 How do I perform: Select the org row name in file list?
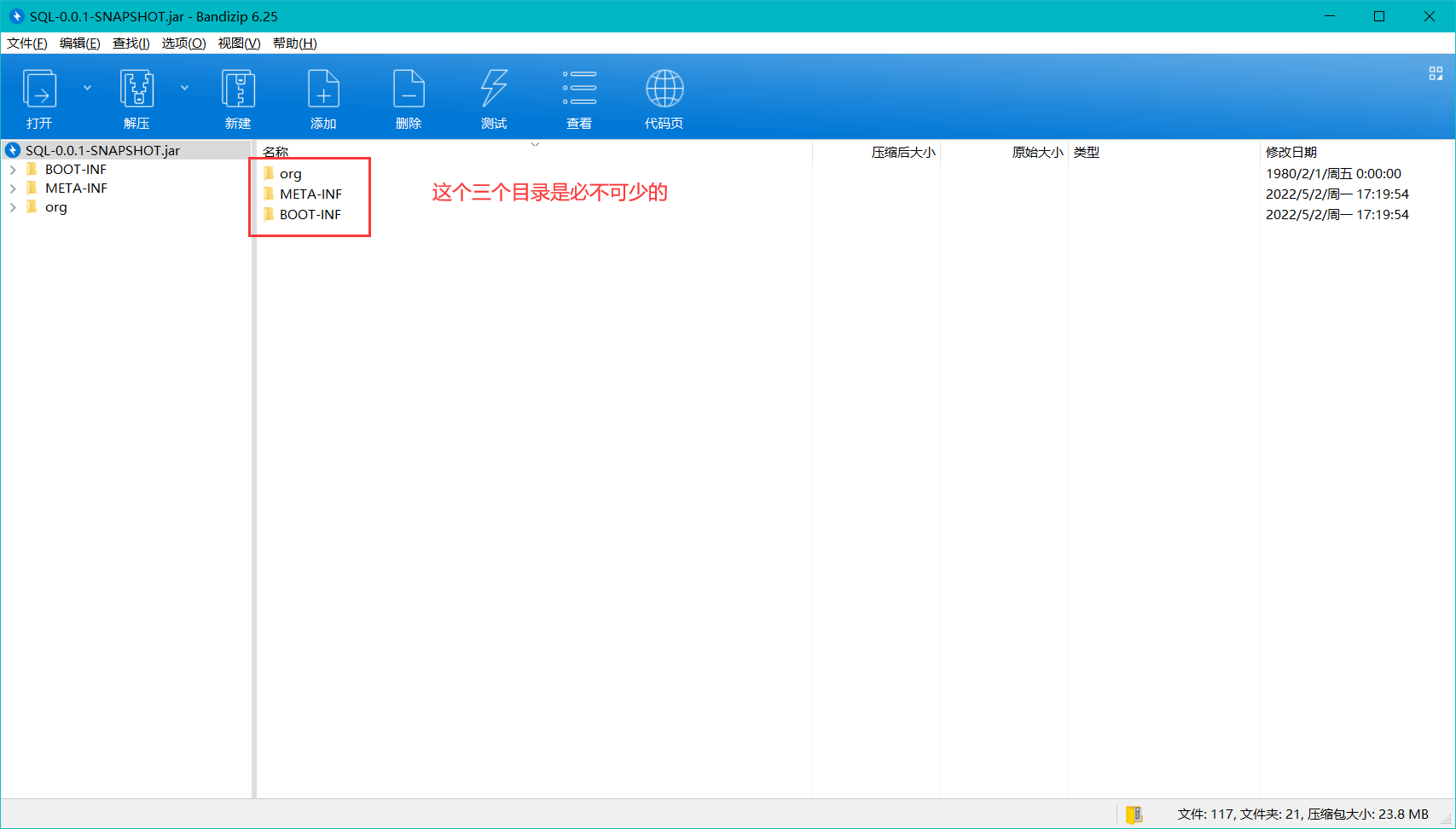click(291, 174)
